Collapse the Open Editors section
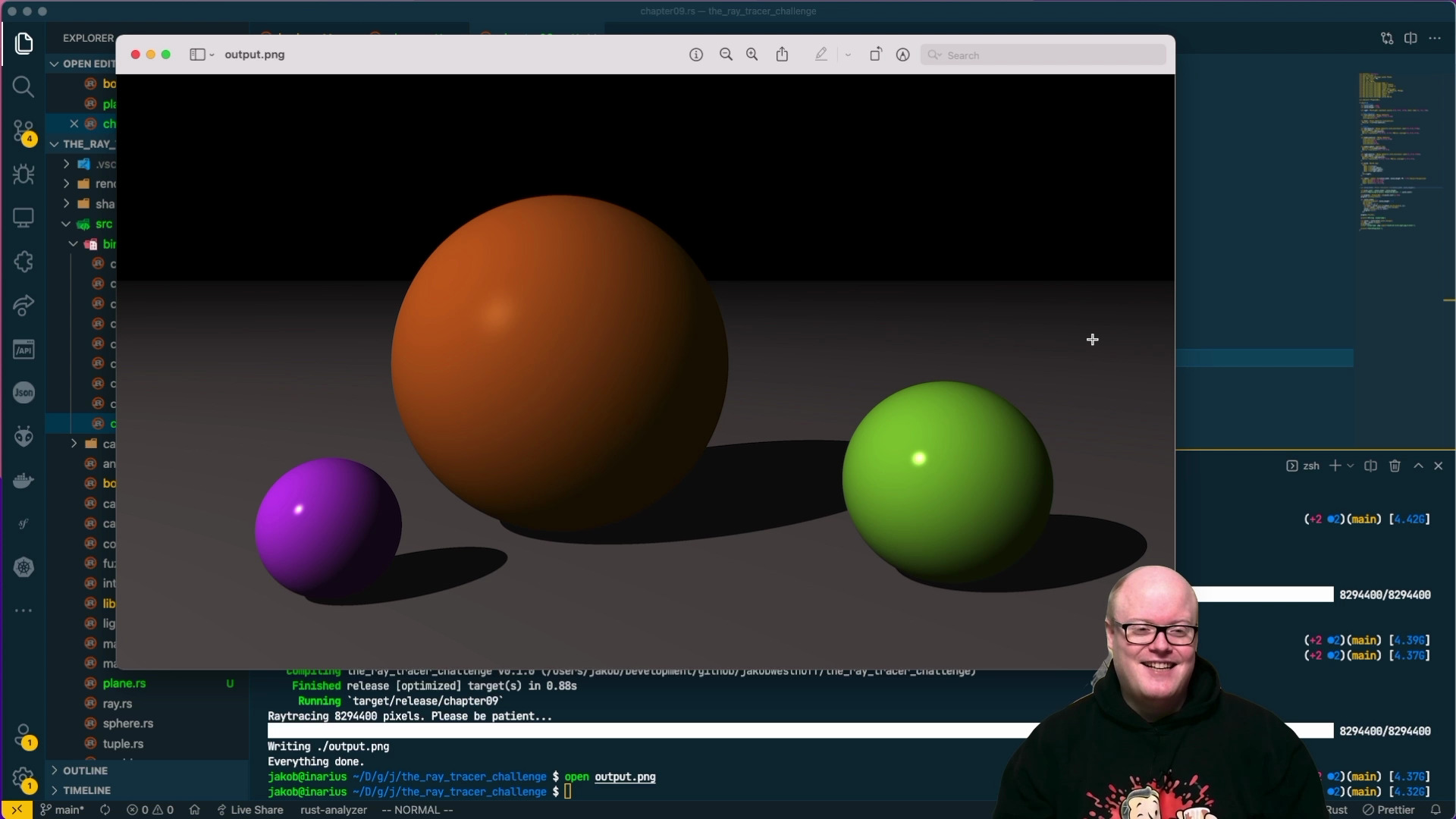 pos(54,64)
